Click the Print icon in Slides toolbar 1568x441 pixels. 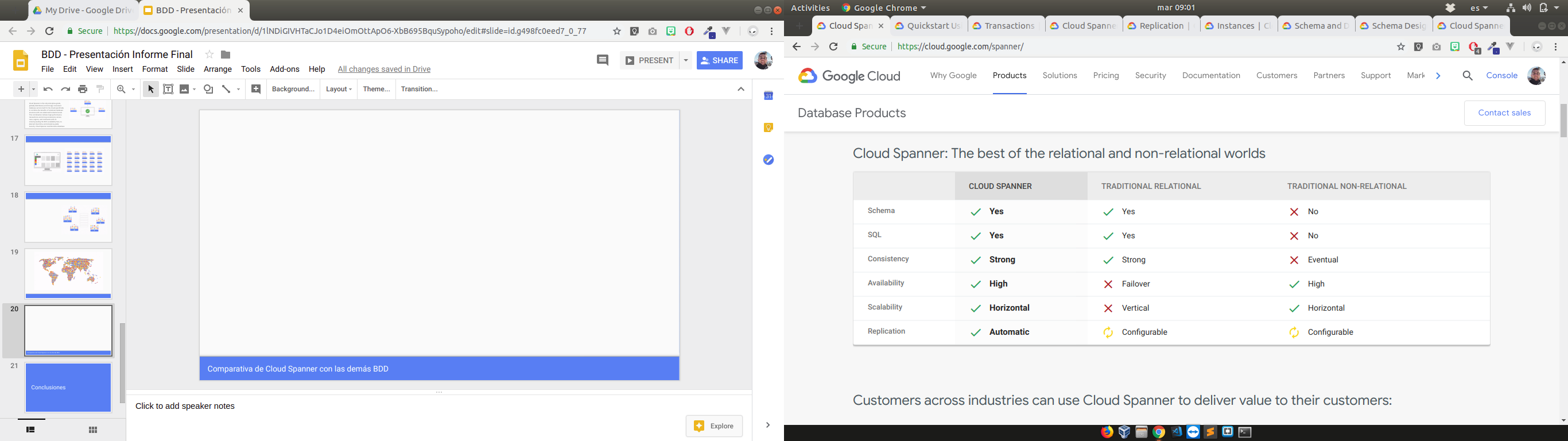click(x=83, y=90)
